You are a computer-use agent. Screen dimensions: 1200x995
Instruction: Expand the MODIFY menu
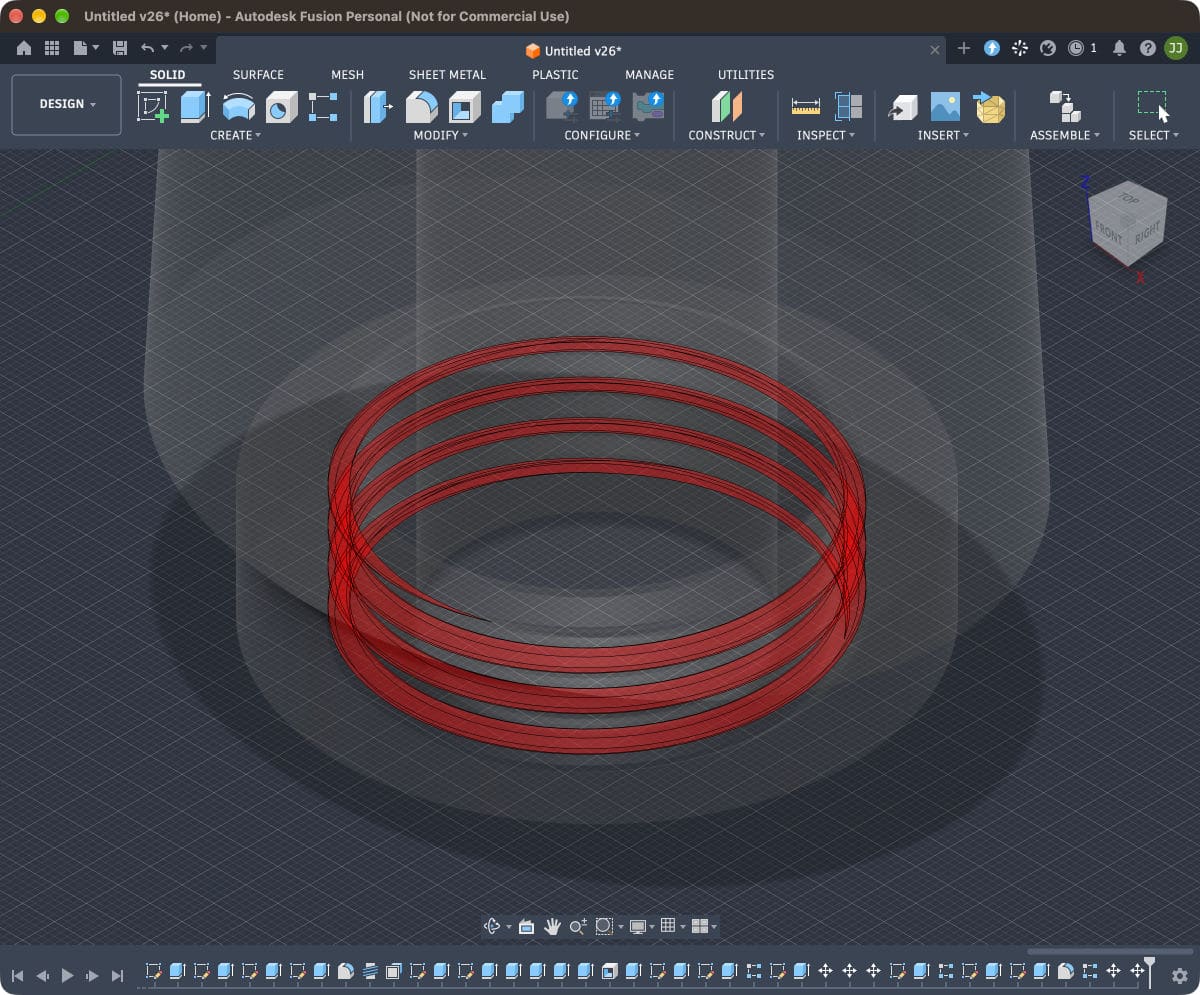pos(441,135)
